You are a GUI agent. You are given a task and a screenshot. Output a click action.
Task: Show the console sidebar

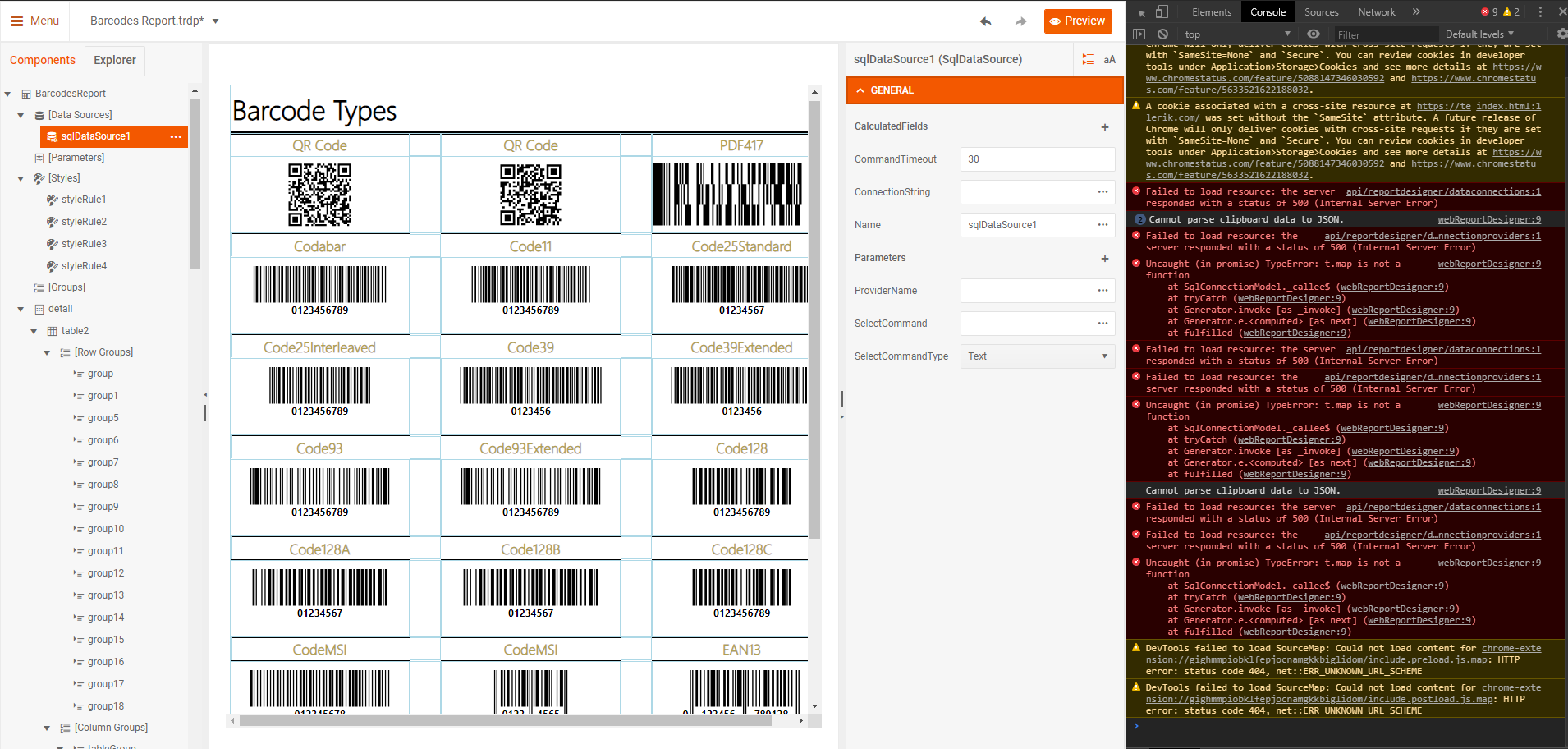point(1139,34)
